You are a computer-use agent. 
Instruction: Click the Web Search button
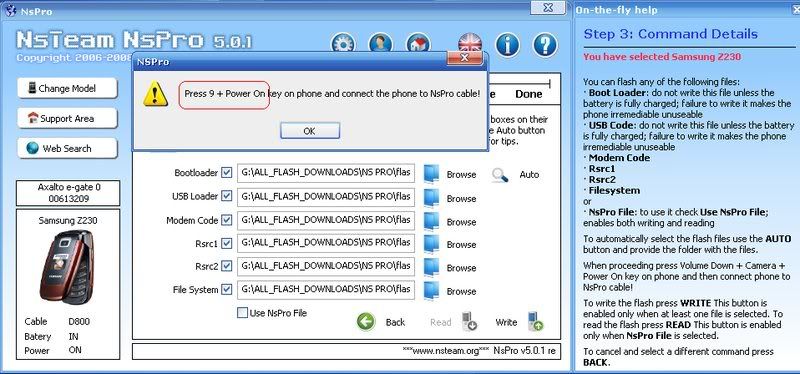[67, 148]
